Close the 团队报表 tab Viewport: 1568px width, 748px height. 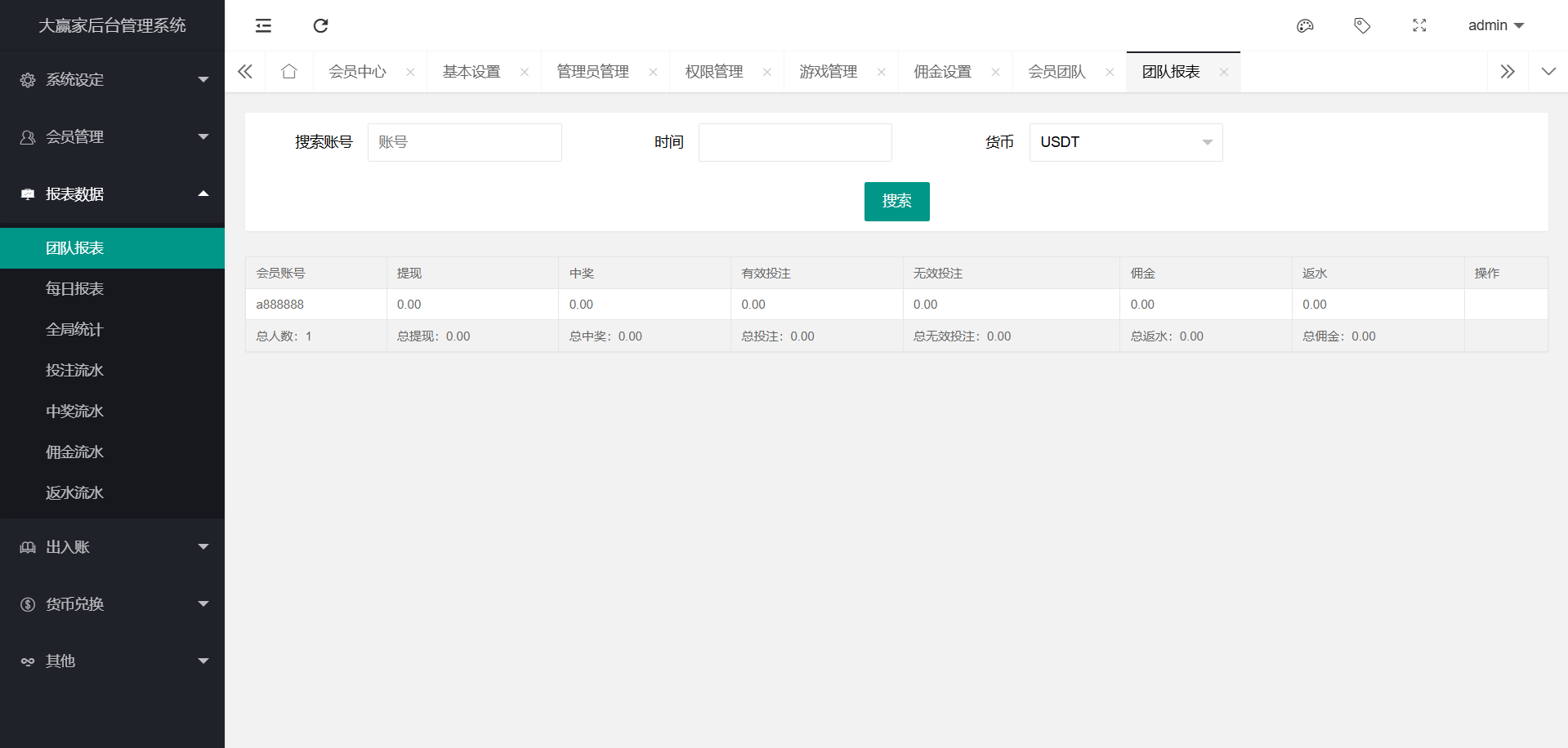(x=1224, y=73)
